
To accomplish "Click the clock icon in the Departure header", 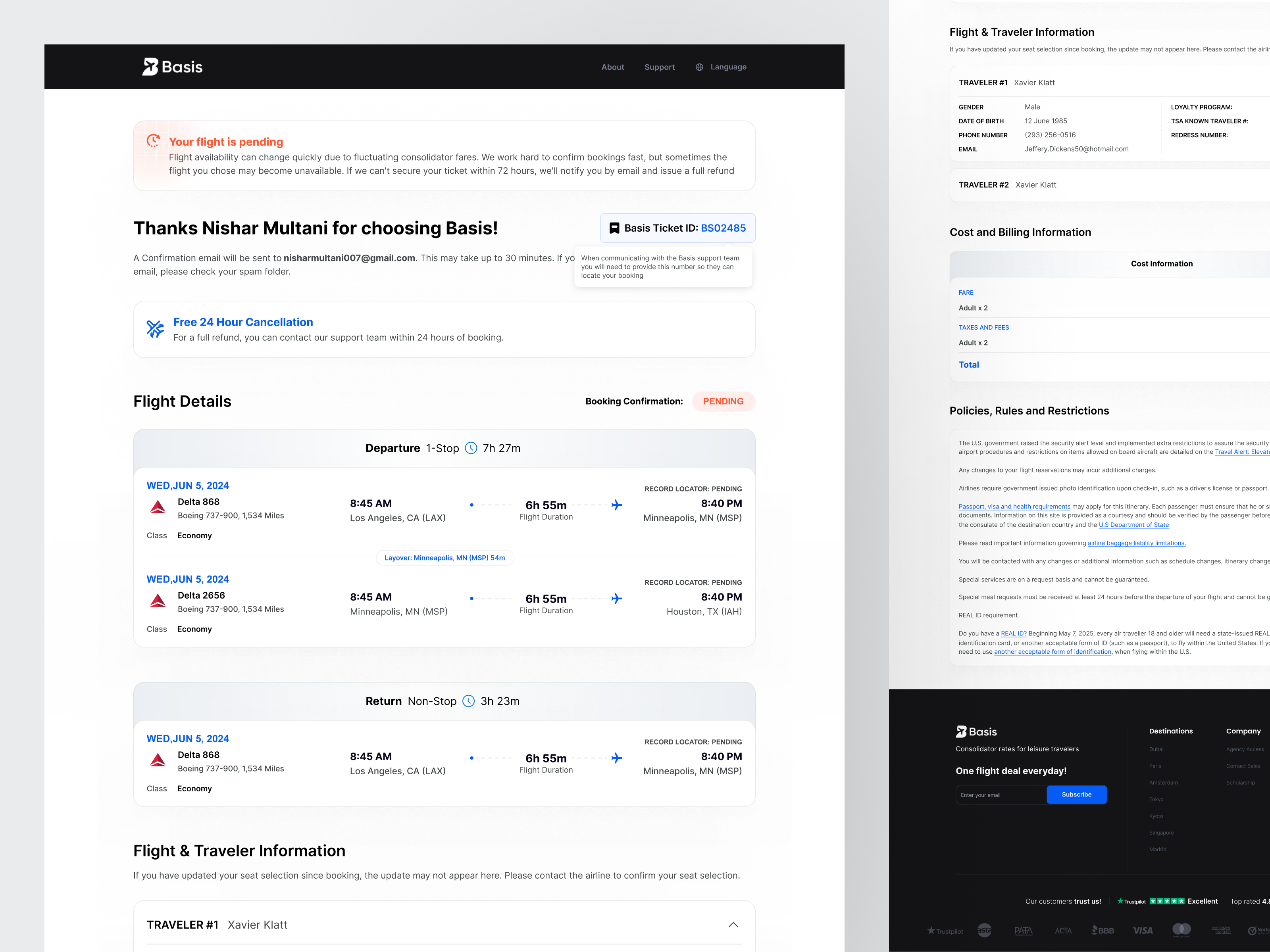I will pyautogui.click(x=471, y=448).
